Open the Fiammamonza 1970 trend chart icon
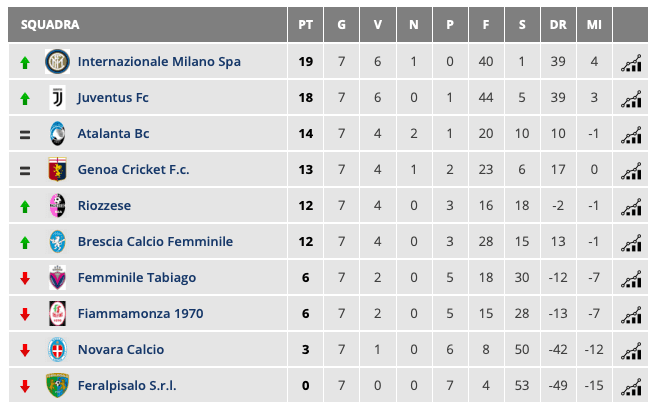The width and height of the screenshot is (655, 410). click(x=631, y=314)
